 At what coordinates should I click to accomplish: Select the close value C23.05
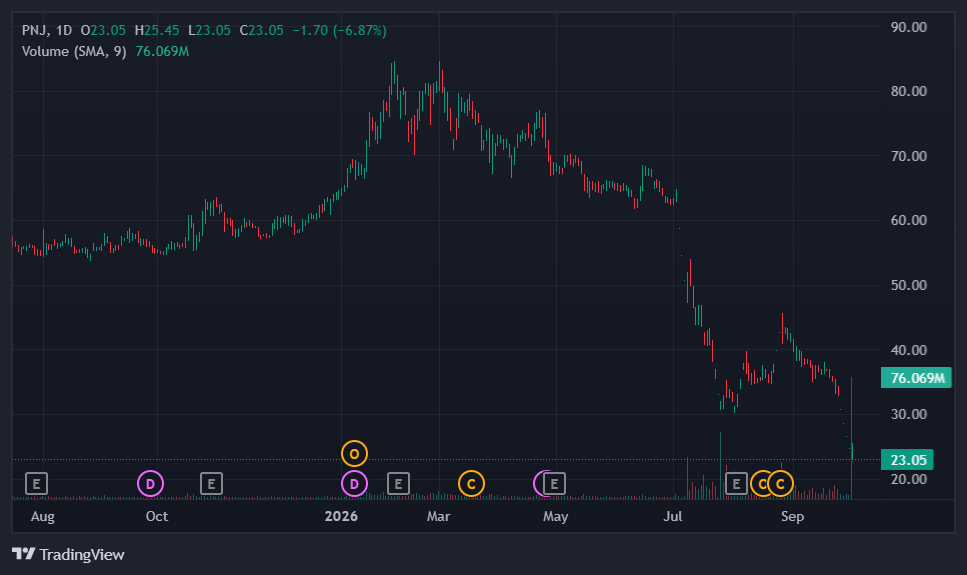[x=262, y=30]
